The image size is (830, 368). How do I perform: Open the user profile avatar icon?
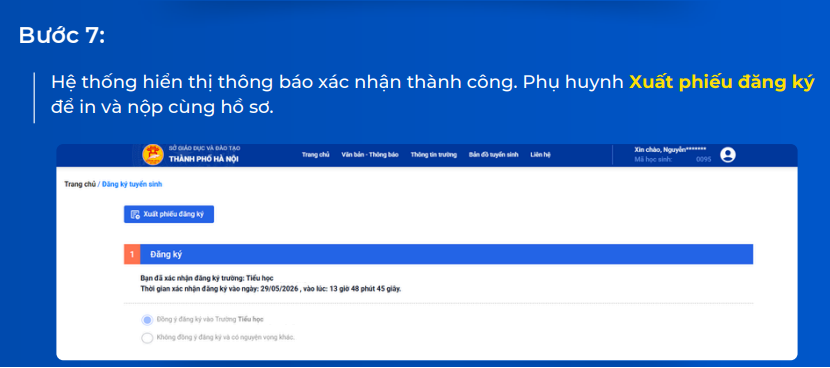click(x=728, y=155)
